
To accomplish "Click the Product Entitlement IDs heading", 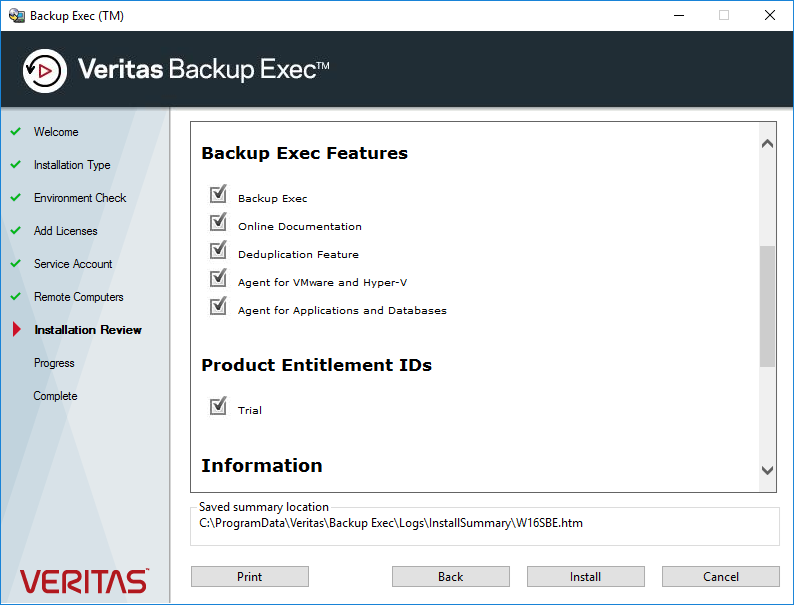I will tap(316, 365).
